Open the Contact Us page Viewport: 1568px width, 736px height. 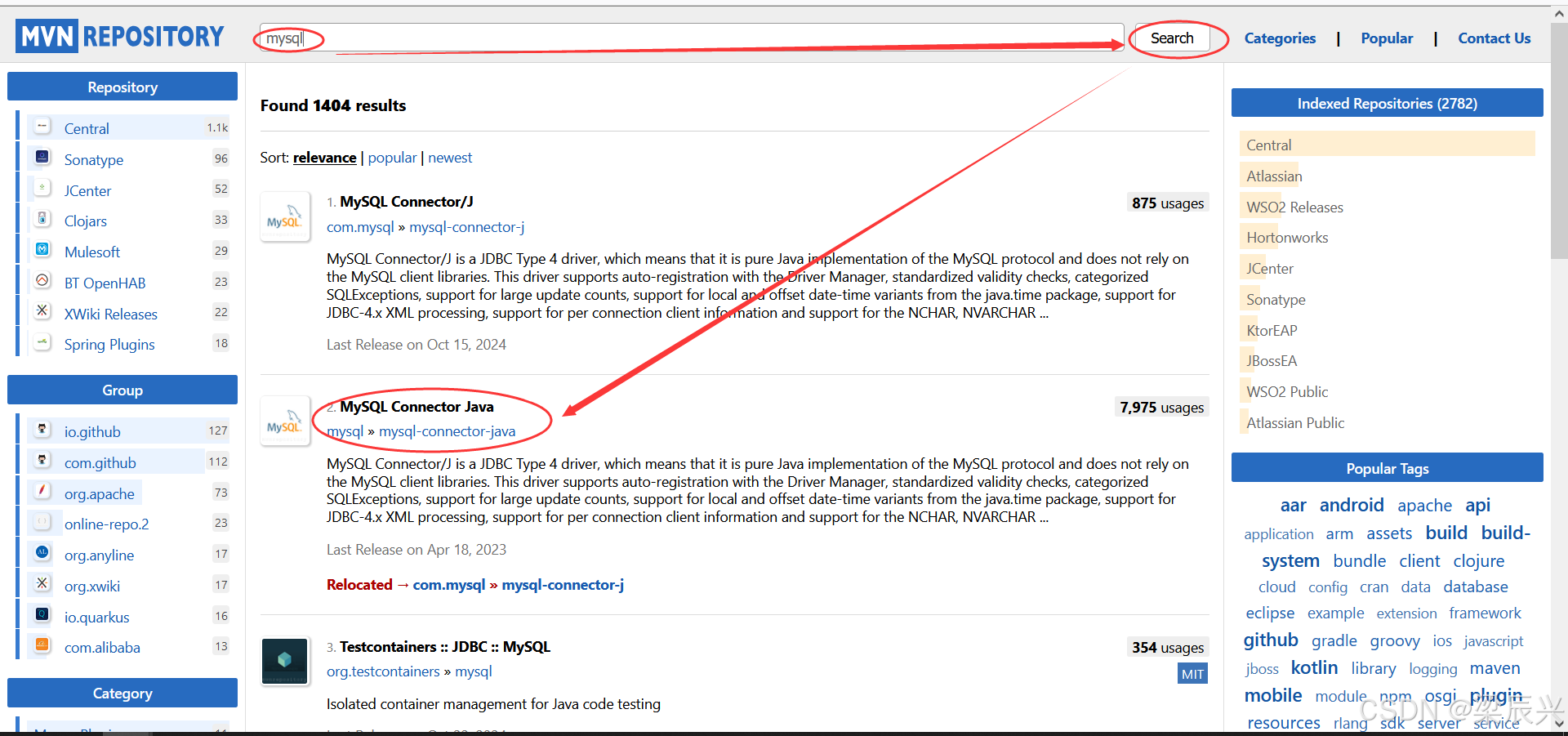1494,38
